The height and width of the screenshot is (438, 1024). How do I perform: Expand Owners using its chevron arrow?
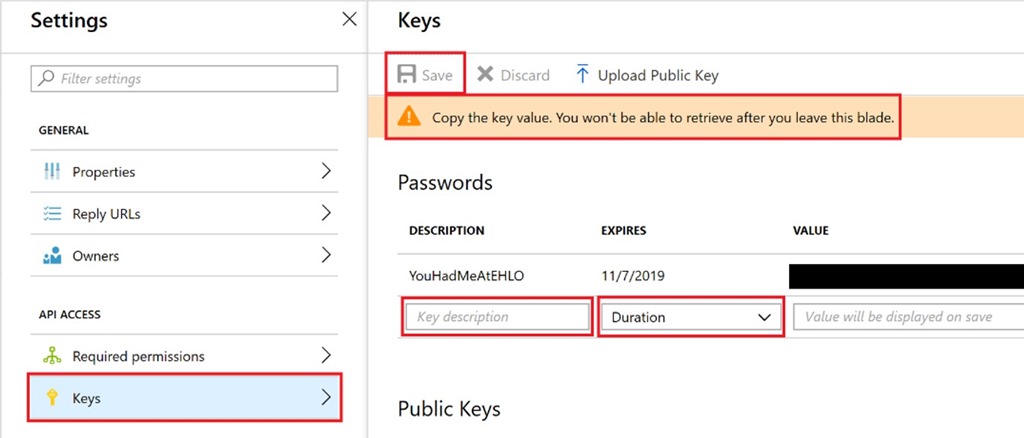325,256
